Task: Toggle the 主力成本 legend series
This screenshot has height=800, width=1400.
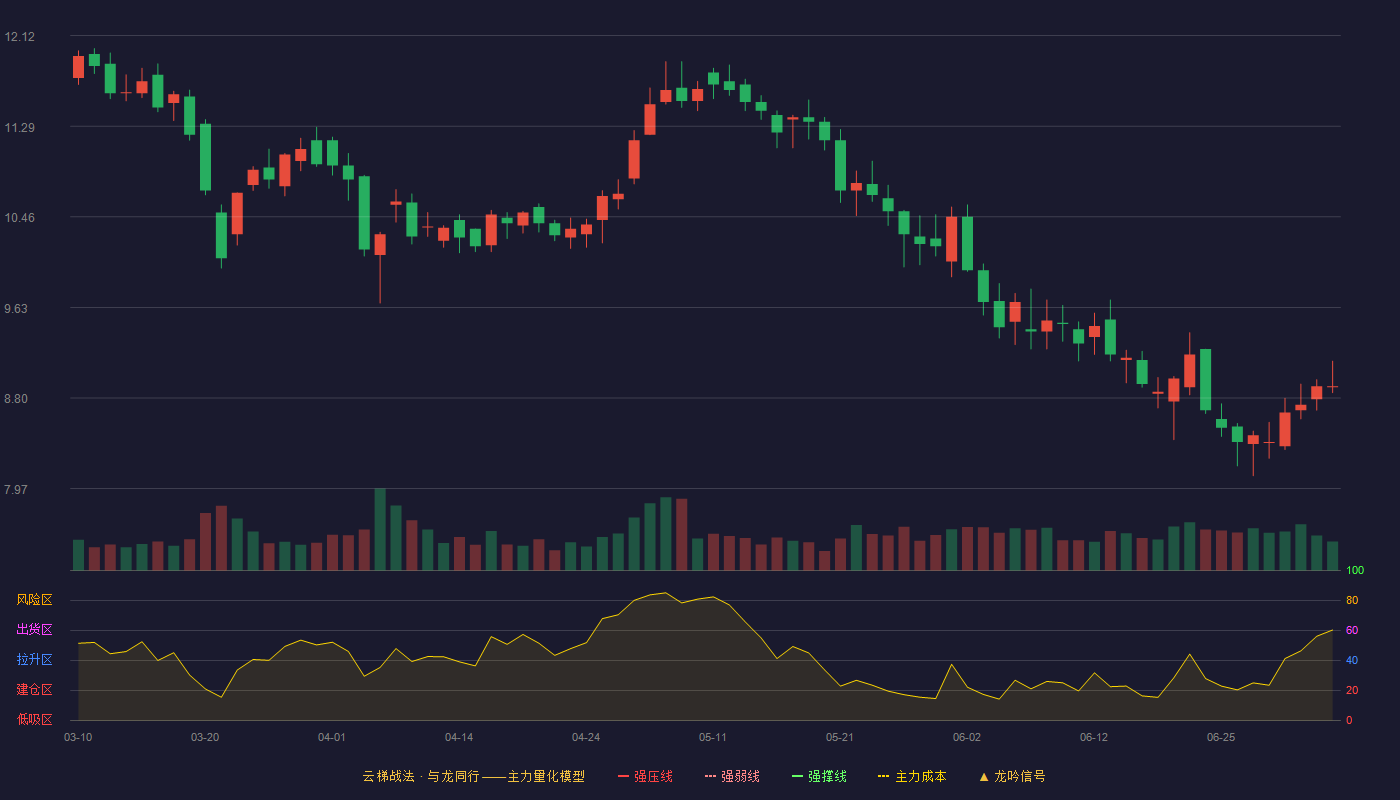Action: click(x=912, y=776)
